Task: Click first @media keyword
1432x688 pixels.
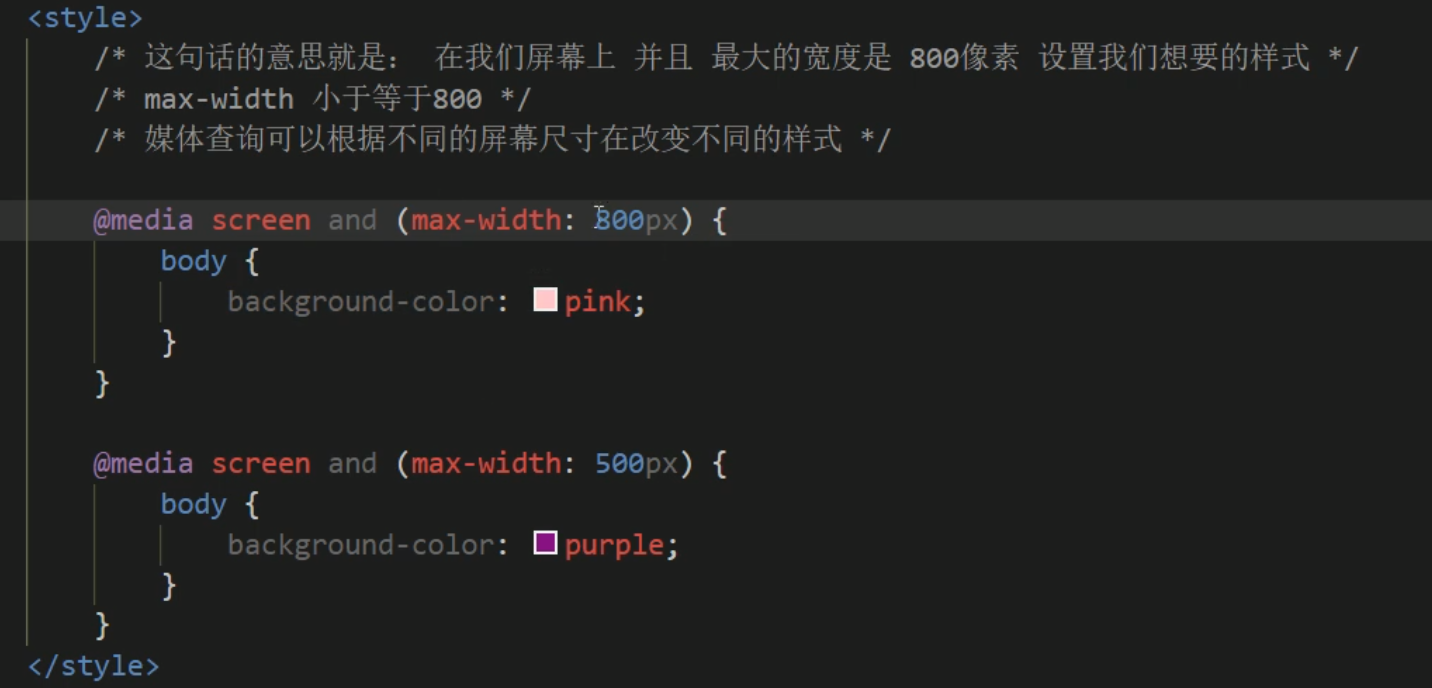Action: click(143, 220)
